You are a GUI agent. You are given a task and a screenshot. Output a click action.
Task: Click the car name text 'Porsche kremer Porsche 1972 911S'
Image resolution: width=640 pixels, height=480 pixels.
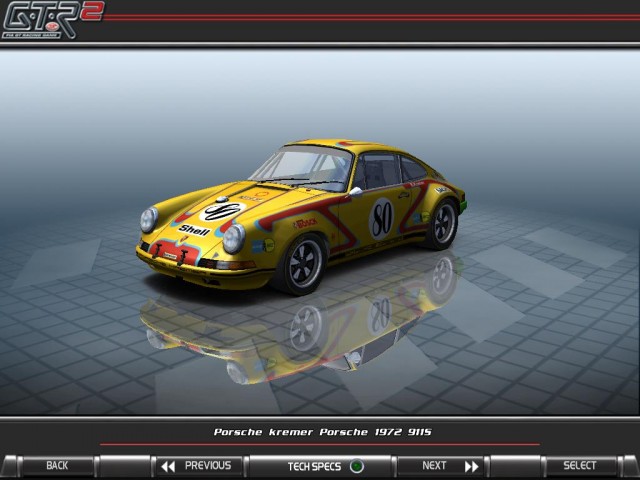point(322,432)
